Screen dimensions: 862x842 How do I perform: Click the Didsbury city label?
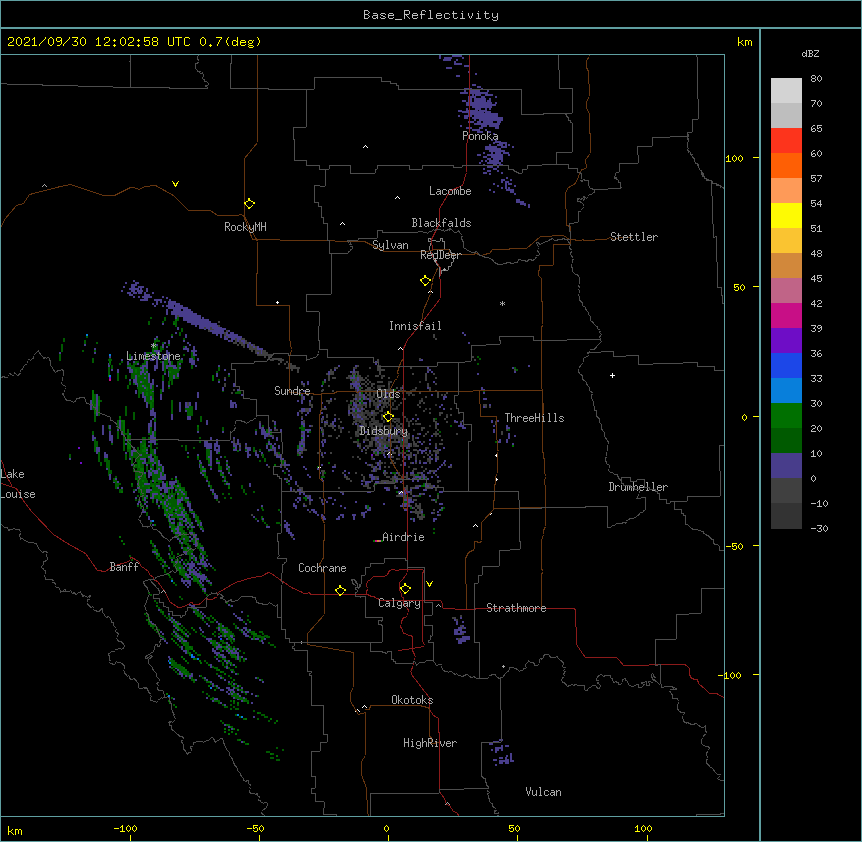(x=384, y=431)
